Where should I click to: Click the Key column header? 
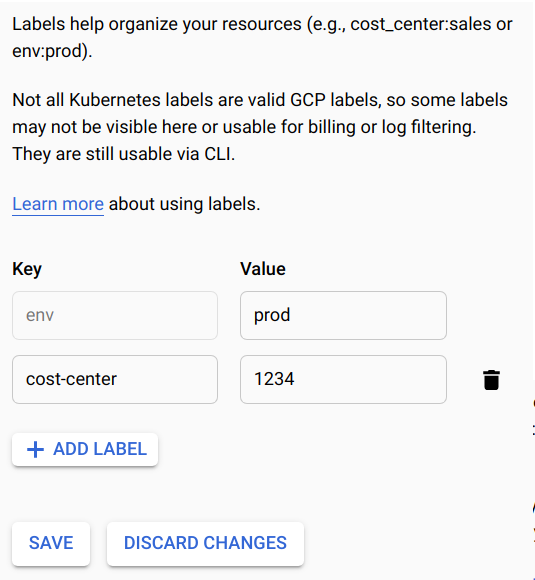click(27, 269)
